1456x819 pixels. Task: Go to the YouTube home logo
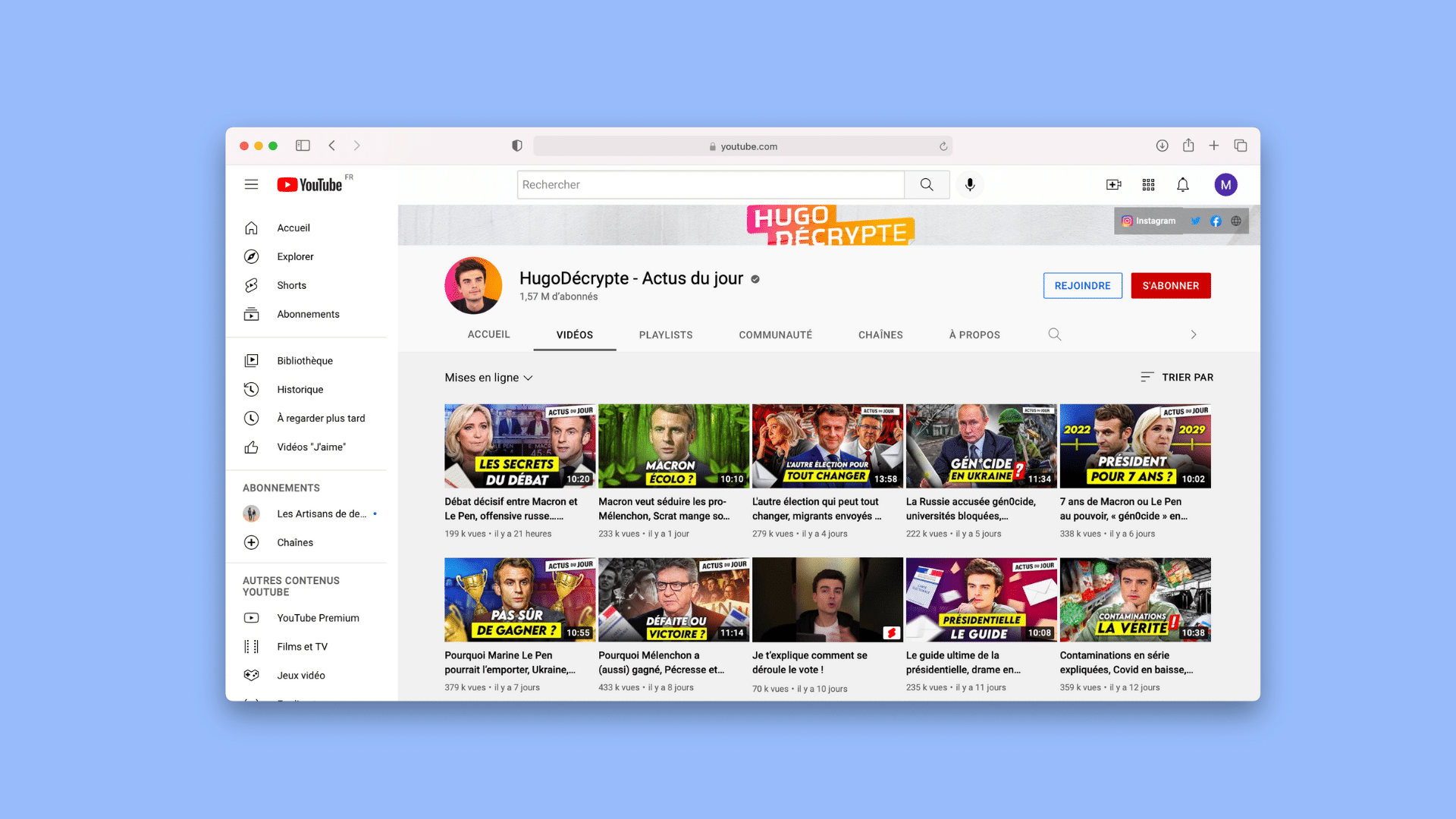coord(310,184)
